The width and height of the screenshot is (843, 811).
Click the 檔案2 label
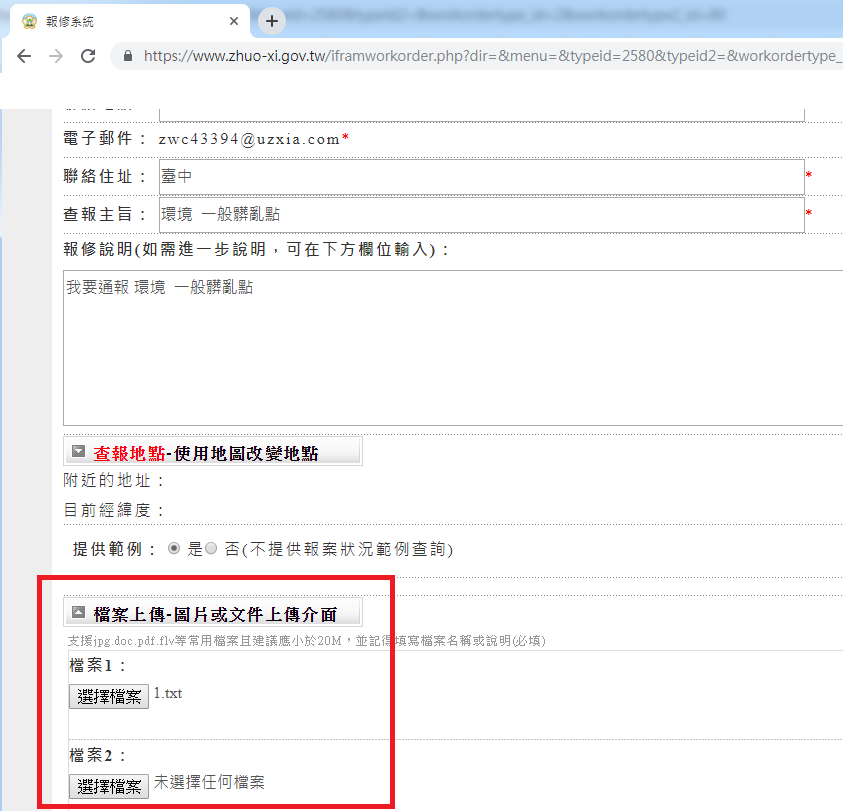click(97, 755)
